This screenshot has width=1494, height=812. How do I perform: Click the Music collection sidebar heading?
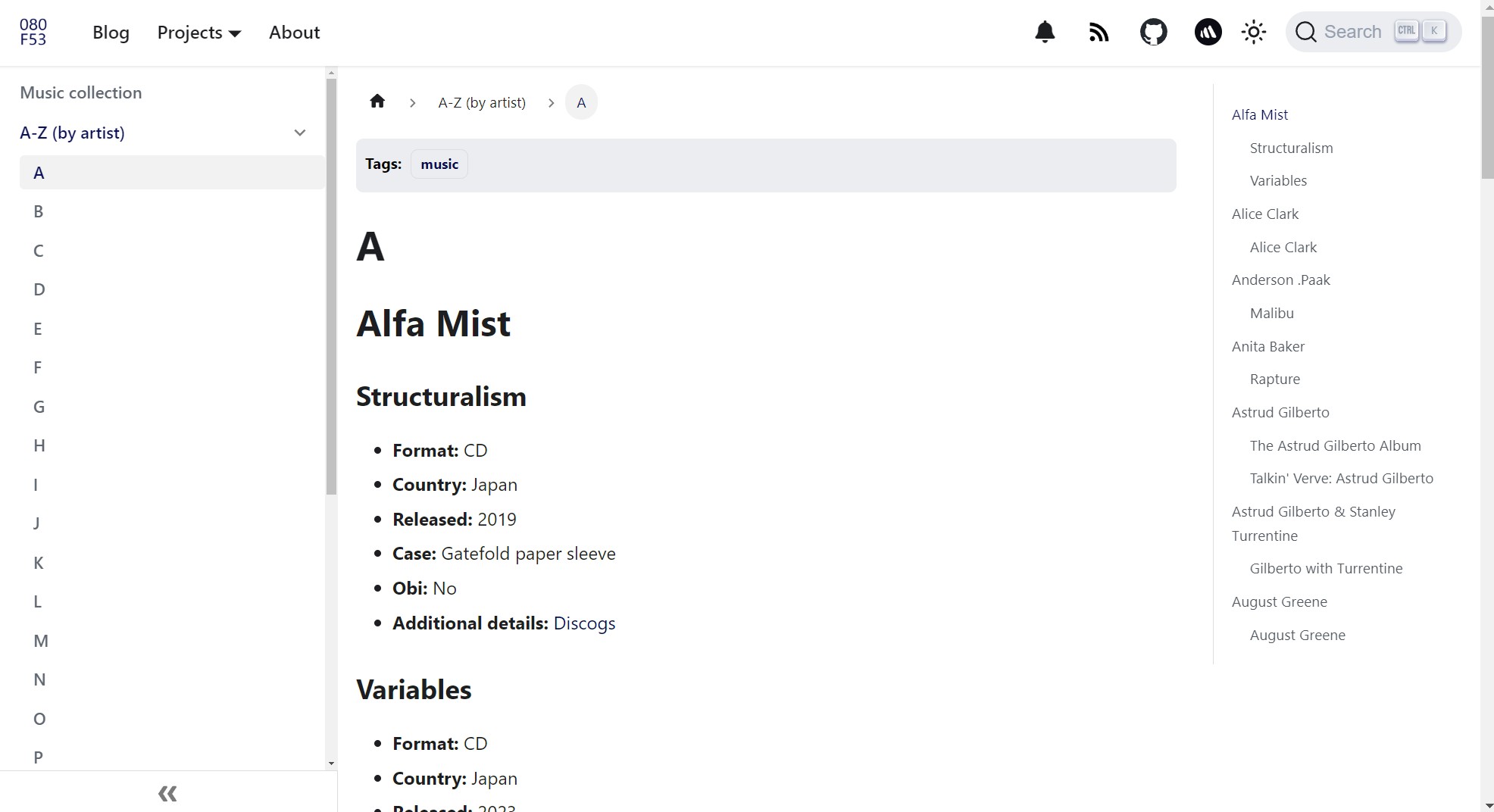point(81,92)
